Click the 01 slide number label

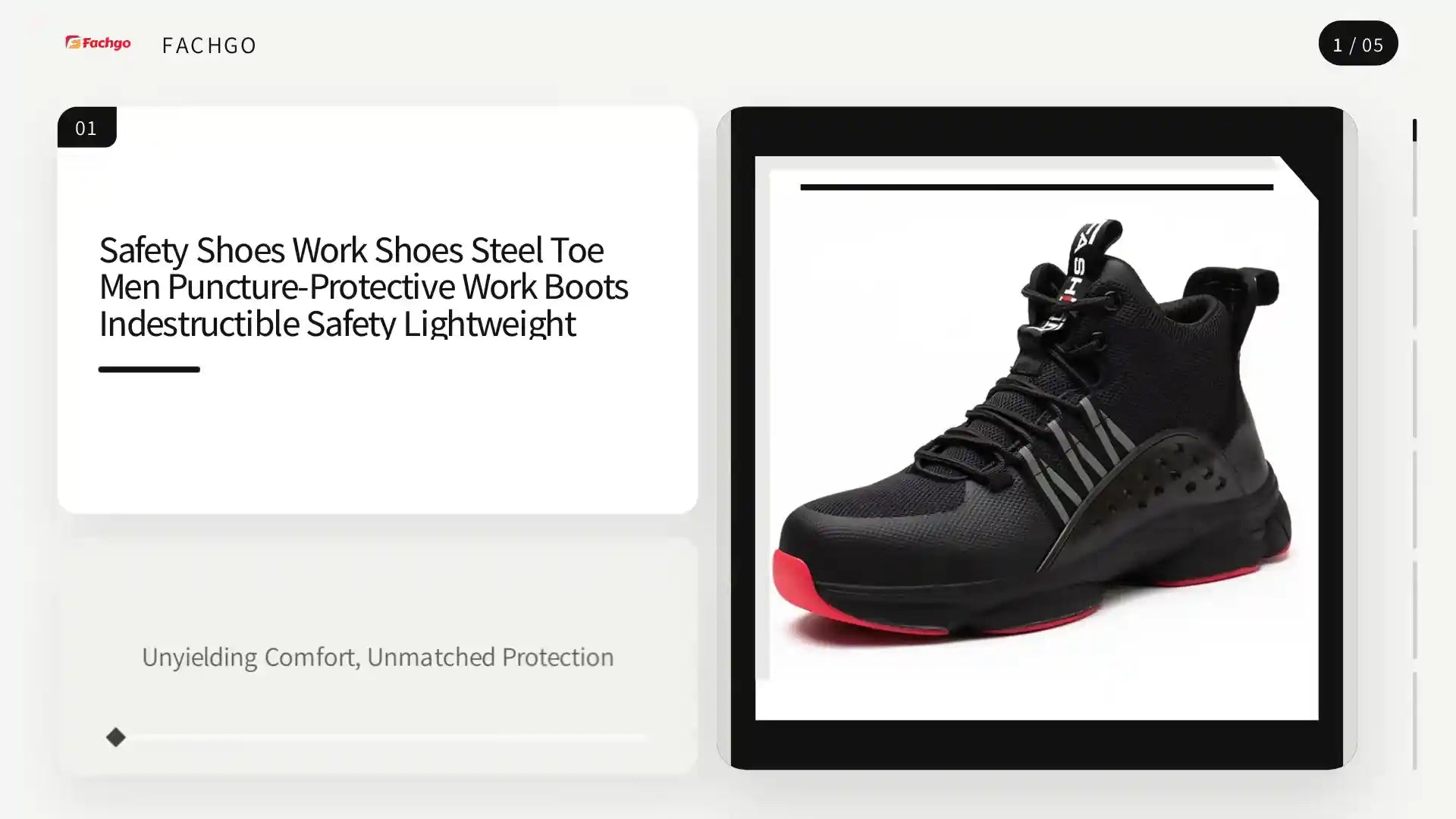click(86, 127)
